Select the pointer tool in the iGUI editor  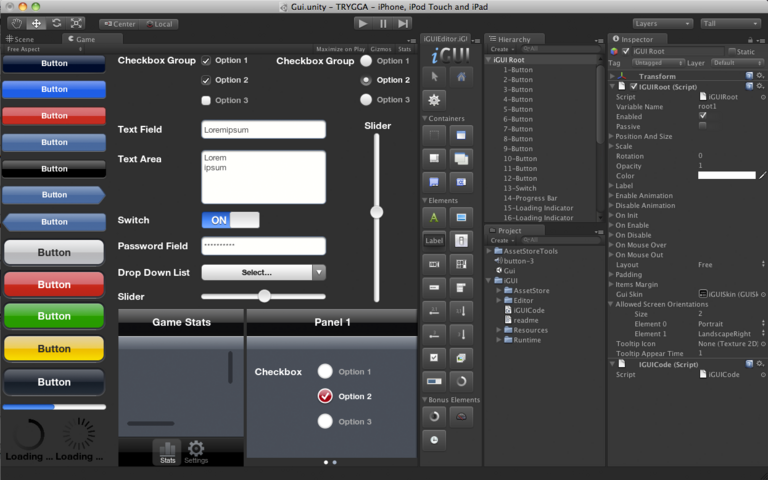(x=435, y=75)
